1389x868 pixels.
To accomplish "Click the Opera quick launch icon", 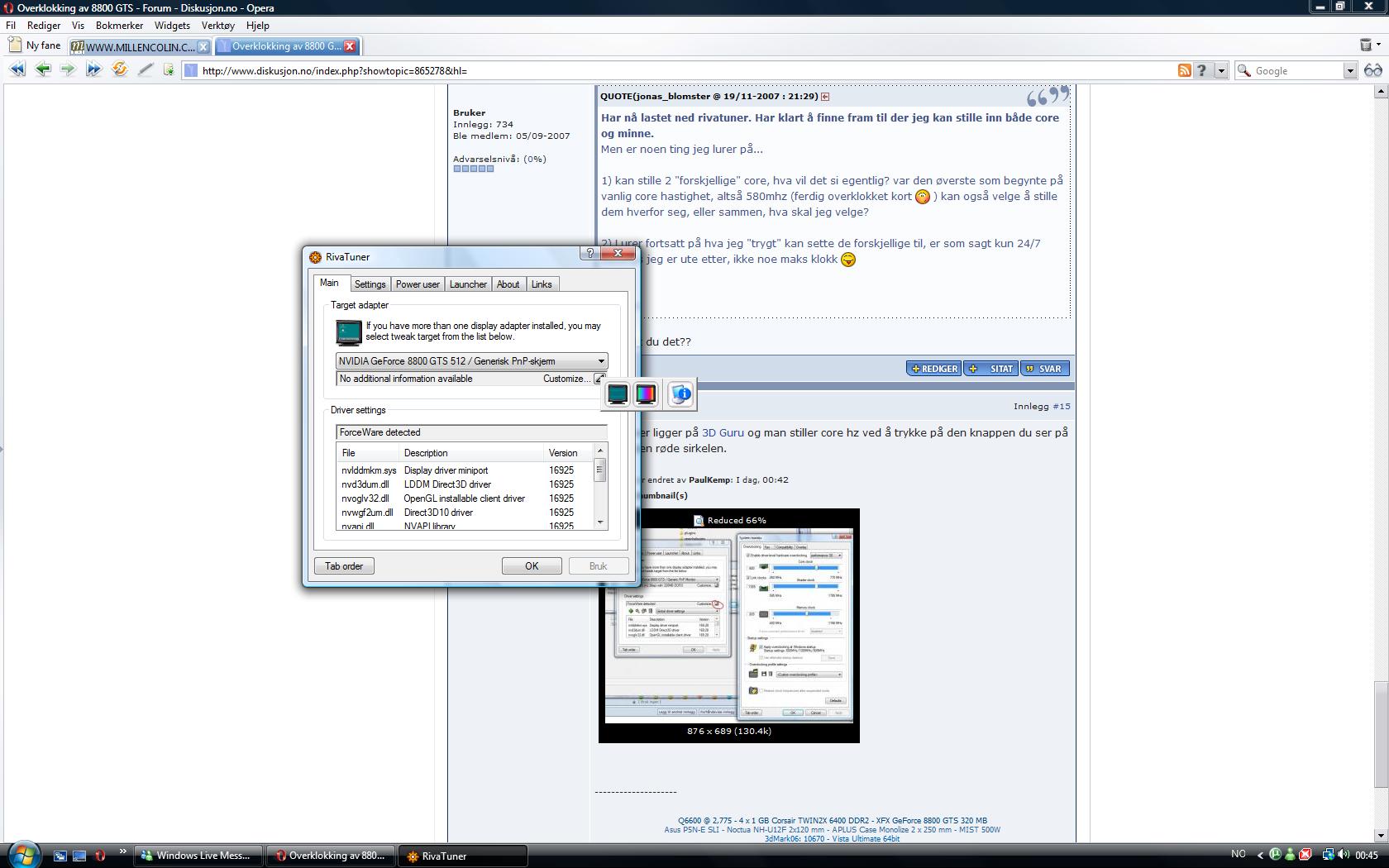I will pyautogui.click(x=100, y=856).
